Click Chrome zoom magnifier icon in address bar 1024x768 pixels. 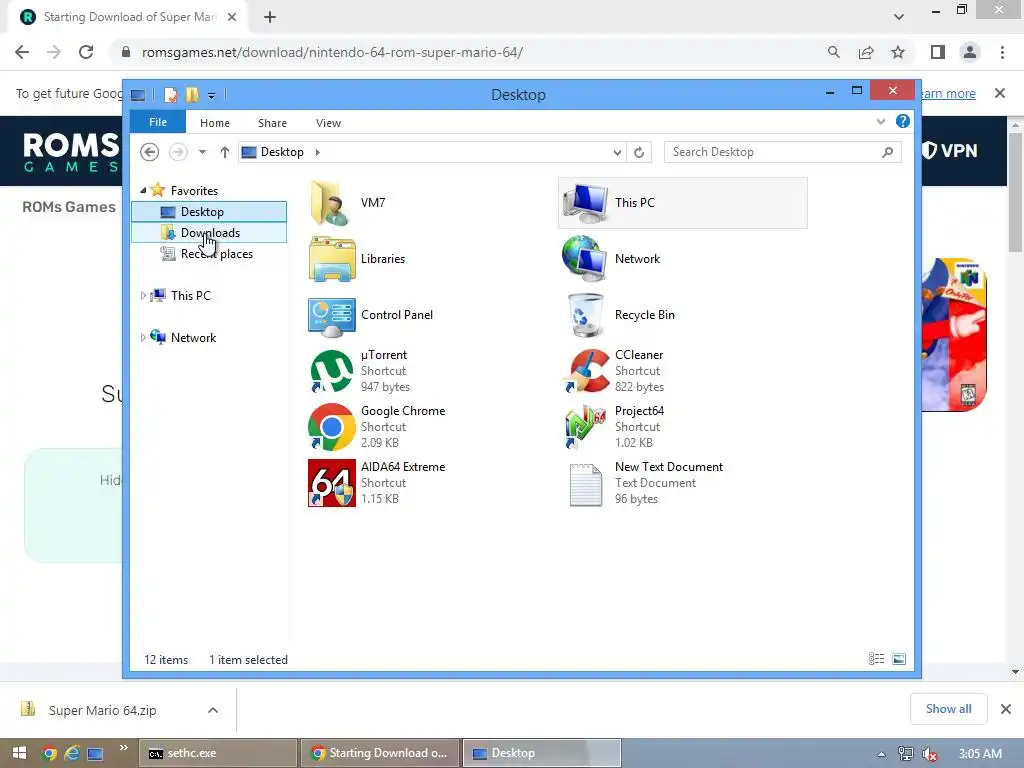[833, 52]
